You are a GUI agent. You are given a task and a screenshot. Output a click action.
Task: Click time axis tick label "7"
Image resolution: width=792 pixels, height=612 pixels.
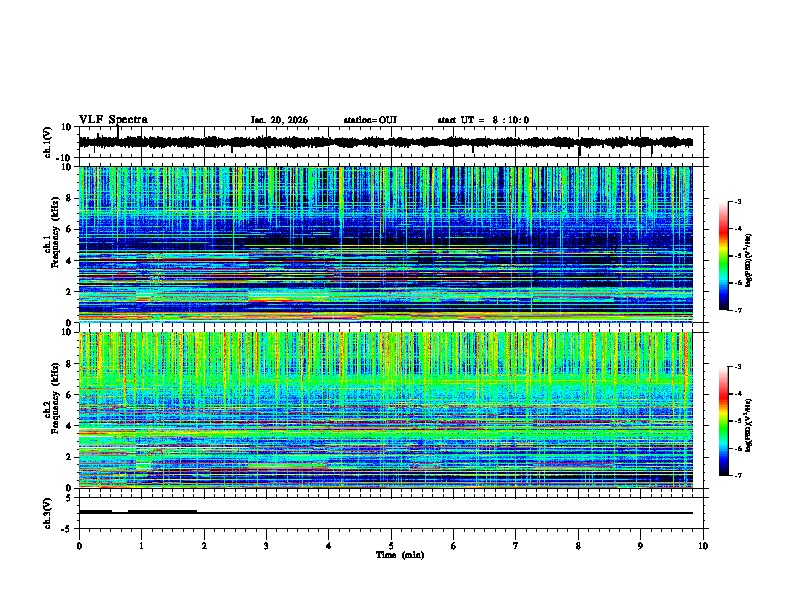point(516,546)
